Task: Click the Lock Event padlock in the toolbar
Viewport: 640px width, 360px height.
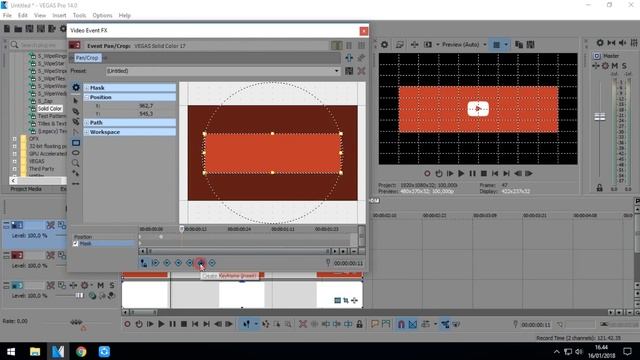Action: [359, 324]
